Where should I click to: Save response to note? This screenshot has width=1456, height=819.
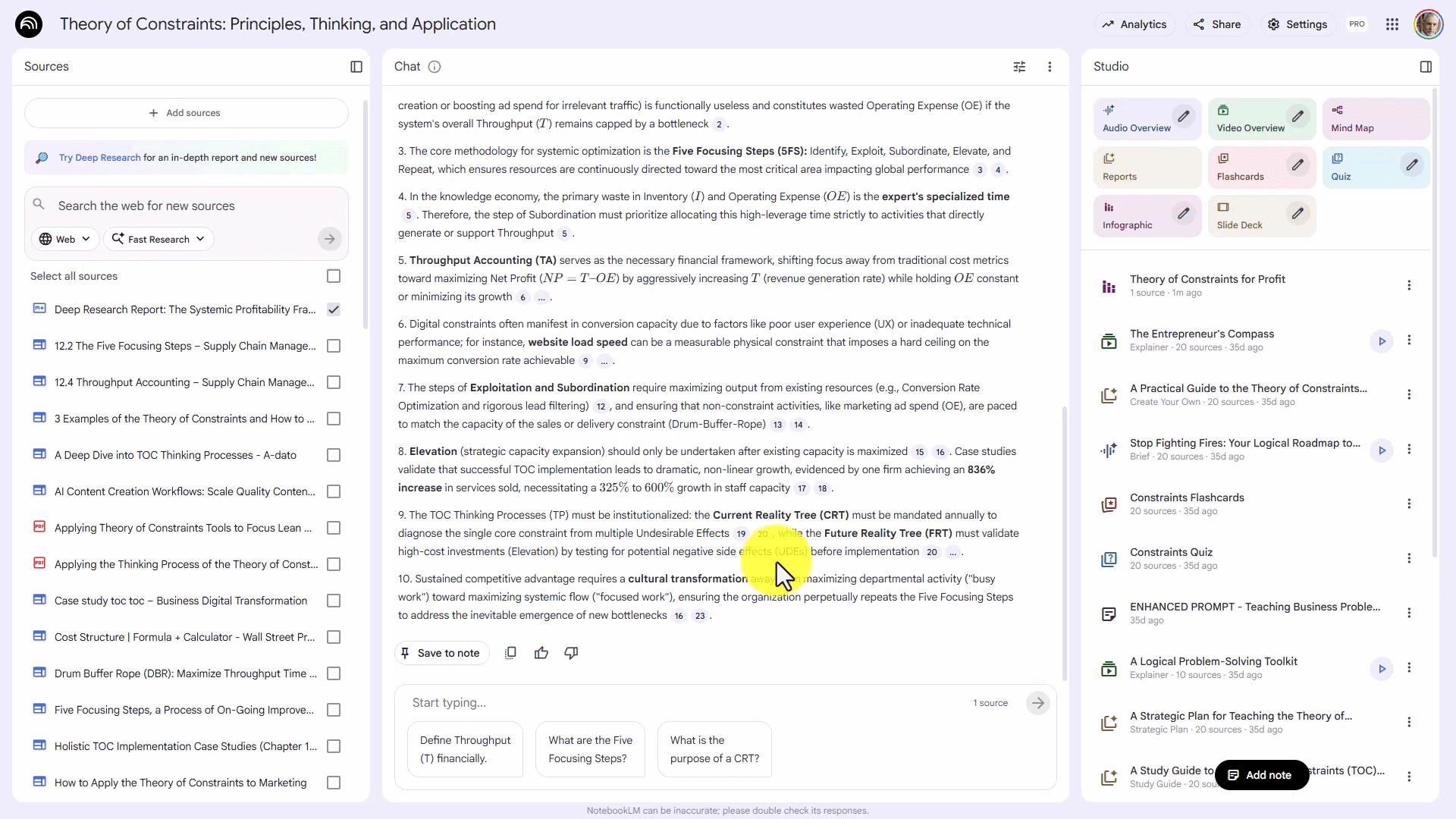pyautogui.click(x=441, y=653)
